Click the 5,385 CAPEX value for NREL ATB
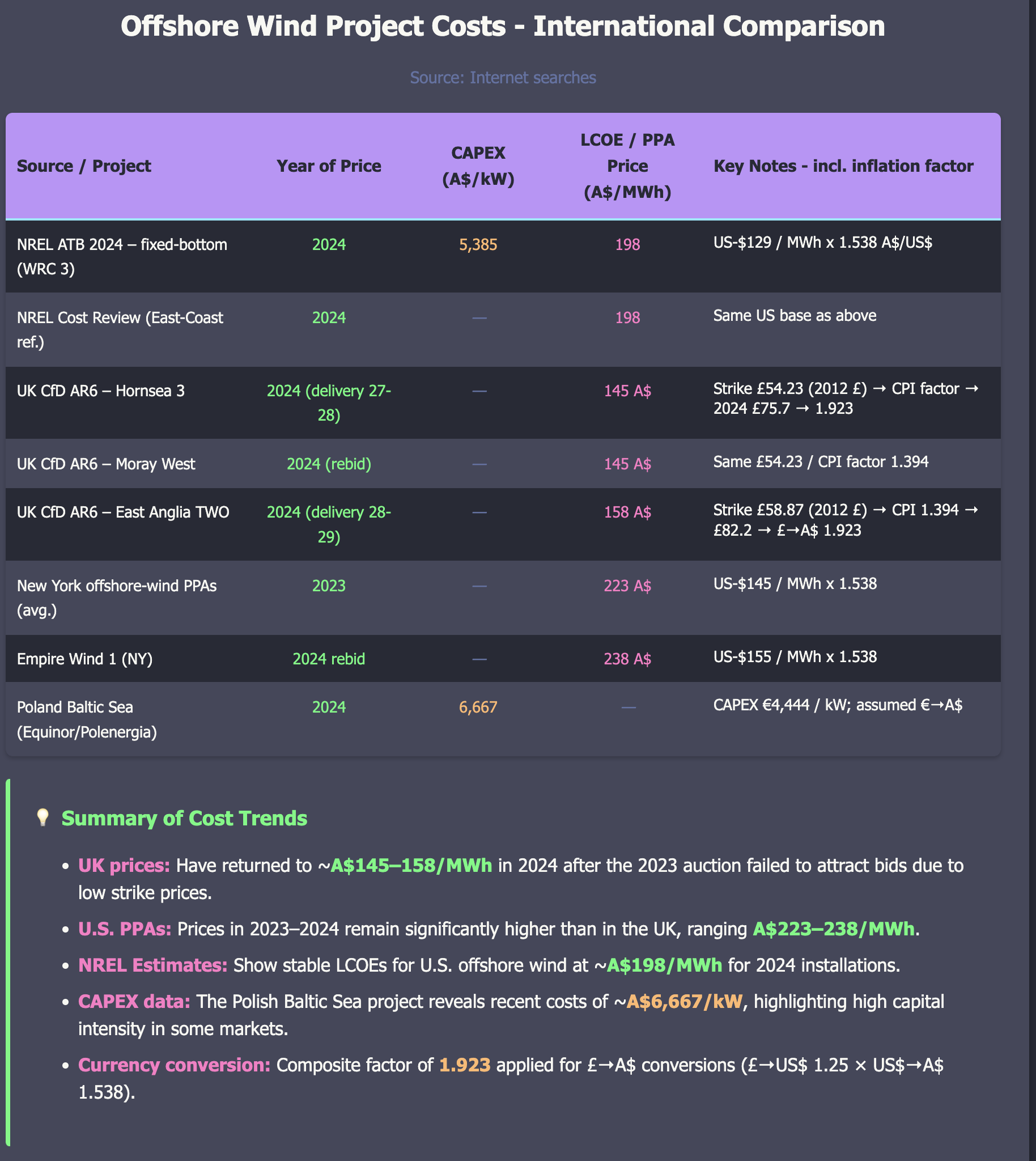 [478, 245]
